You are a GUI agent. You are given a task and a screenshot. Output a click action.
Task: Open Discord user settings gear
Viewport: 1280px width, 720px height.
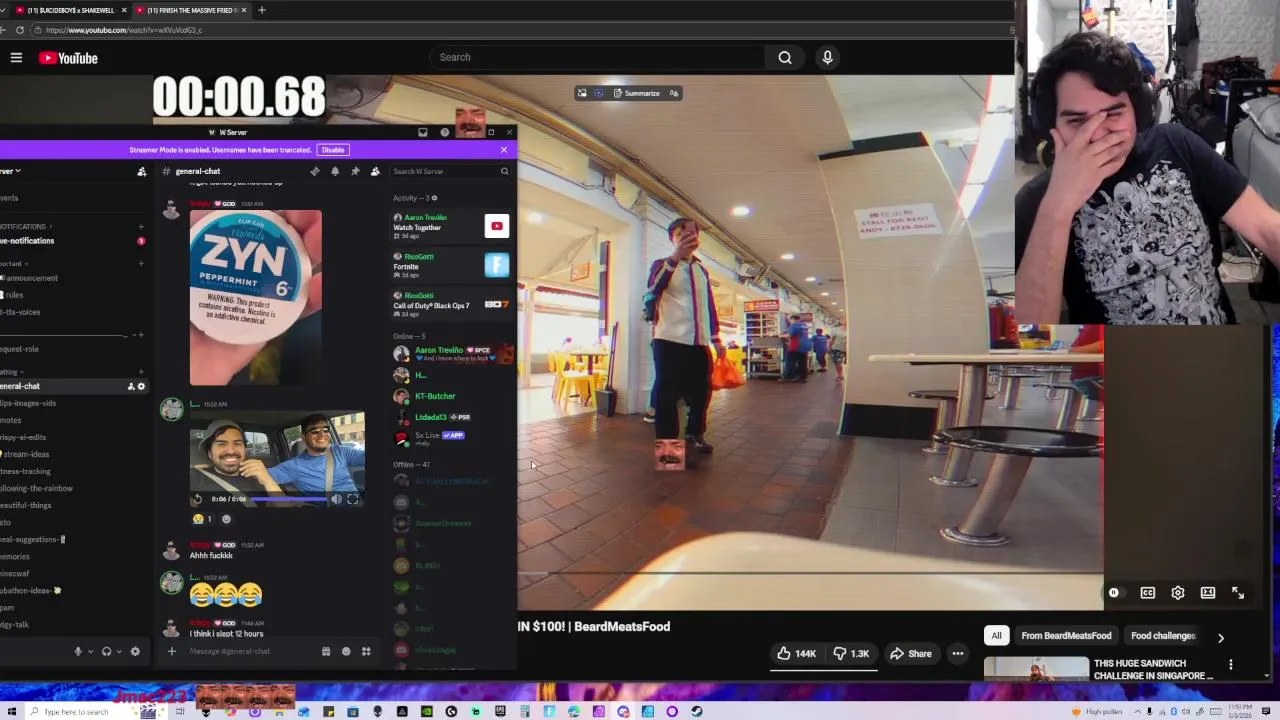(135, 651)
